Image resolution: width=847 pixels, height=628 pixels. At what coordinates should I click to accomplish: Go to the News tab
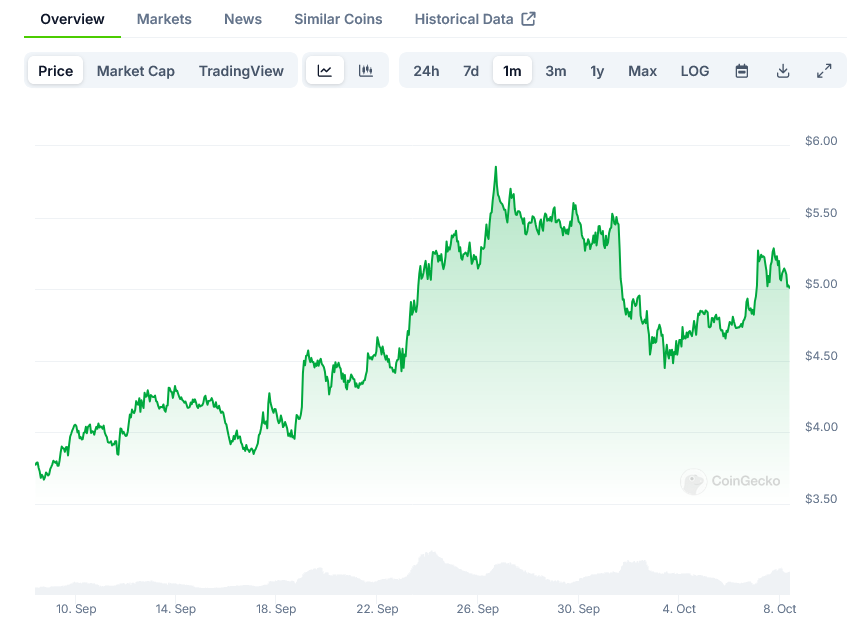coord(243,19)
